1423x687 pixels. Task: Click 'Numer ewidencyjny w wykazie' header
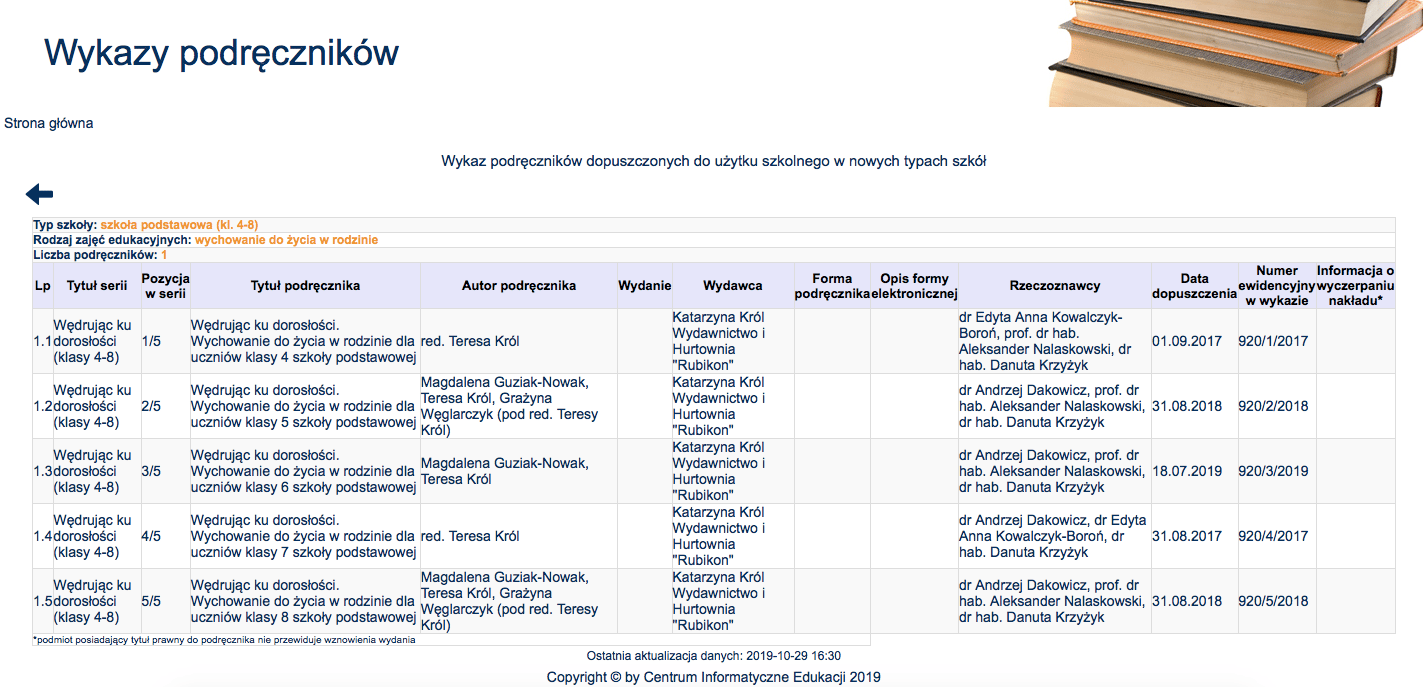coord(1277,285)
